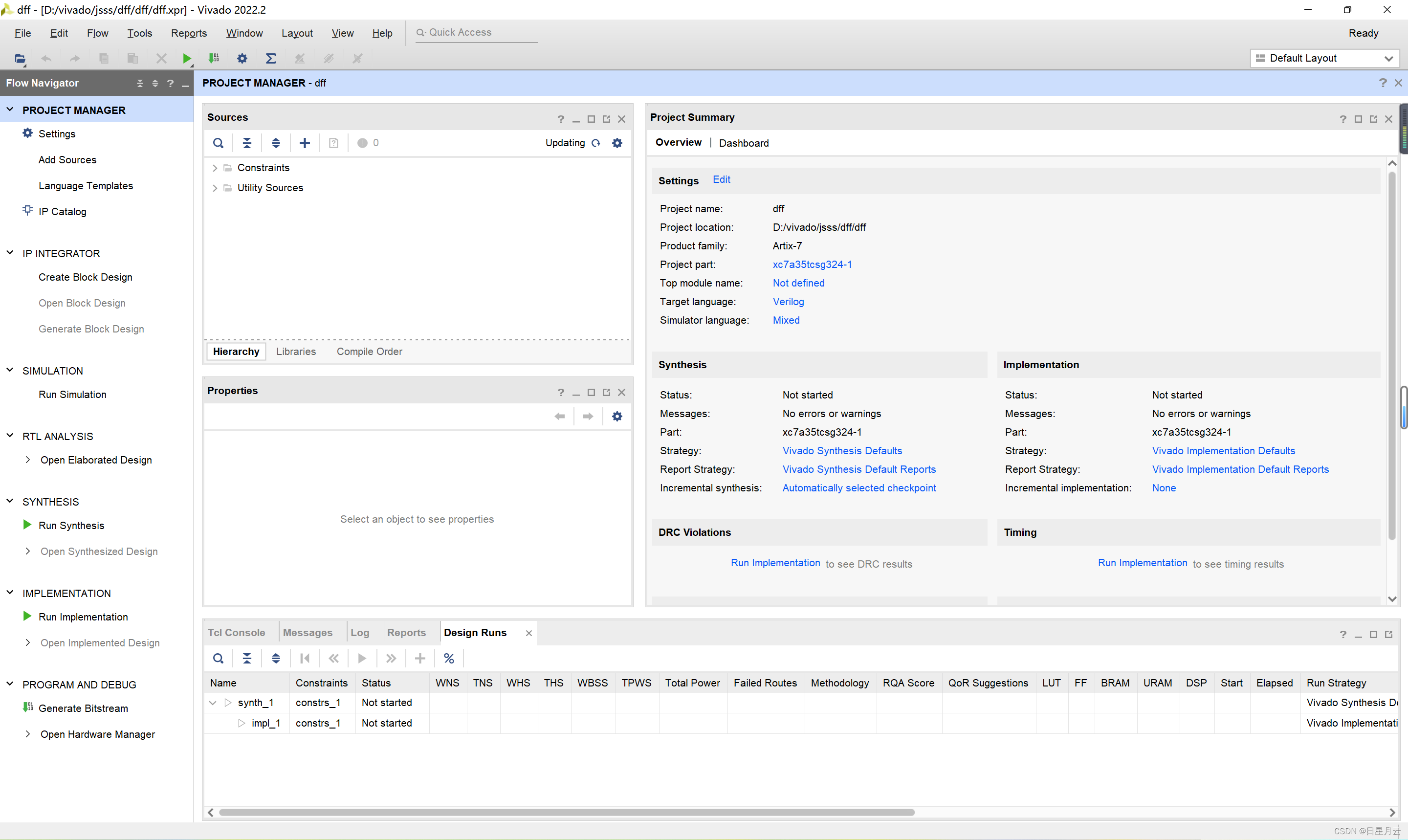Click the Open Project icon in main toolbar
The width and height of the screenshot is (1408, 840).
pyautogui.click(x=20, y=58)
